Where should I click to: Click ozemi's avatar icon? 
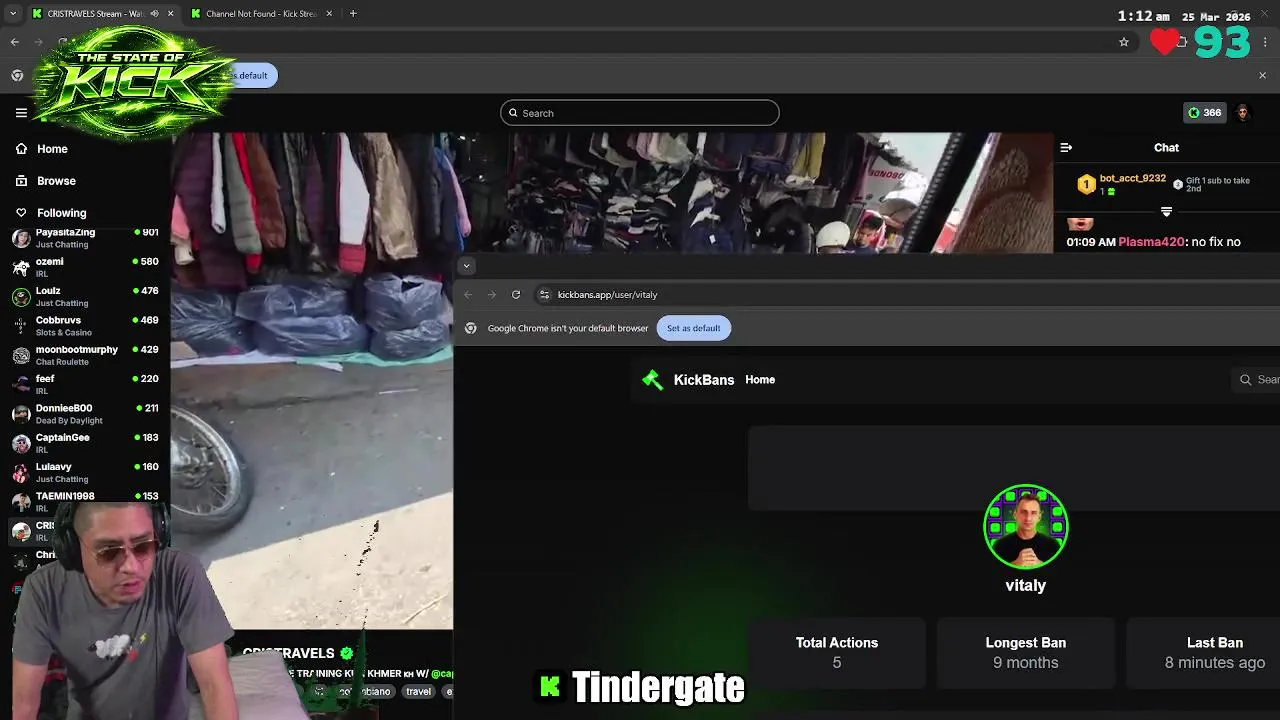point(21,267)
